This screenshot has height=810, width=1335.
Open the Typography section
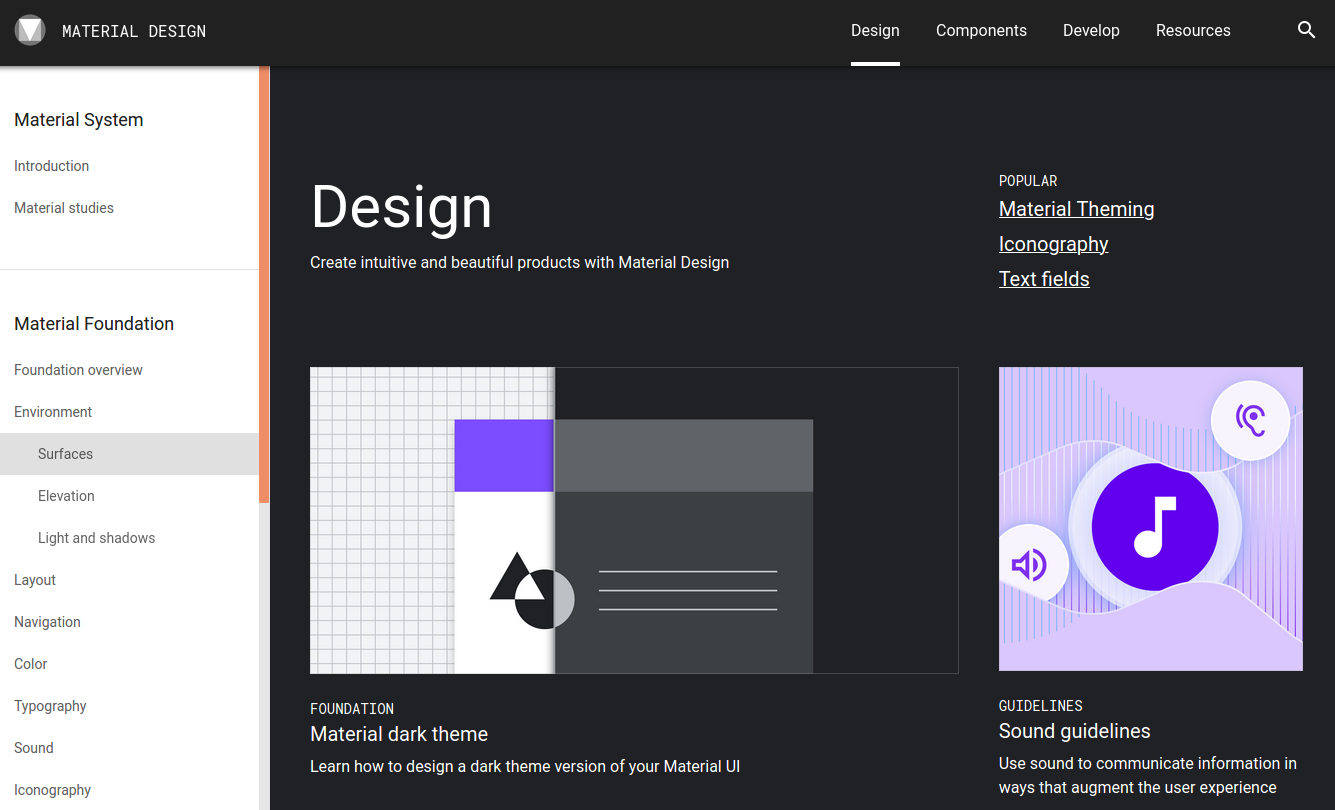(x=50, y=706)
